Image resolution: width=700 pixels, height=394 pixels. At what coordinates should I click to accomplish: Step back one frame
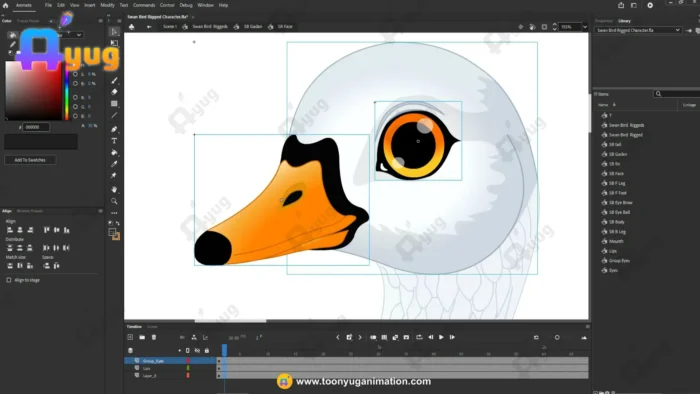click(430, 337)
